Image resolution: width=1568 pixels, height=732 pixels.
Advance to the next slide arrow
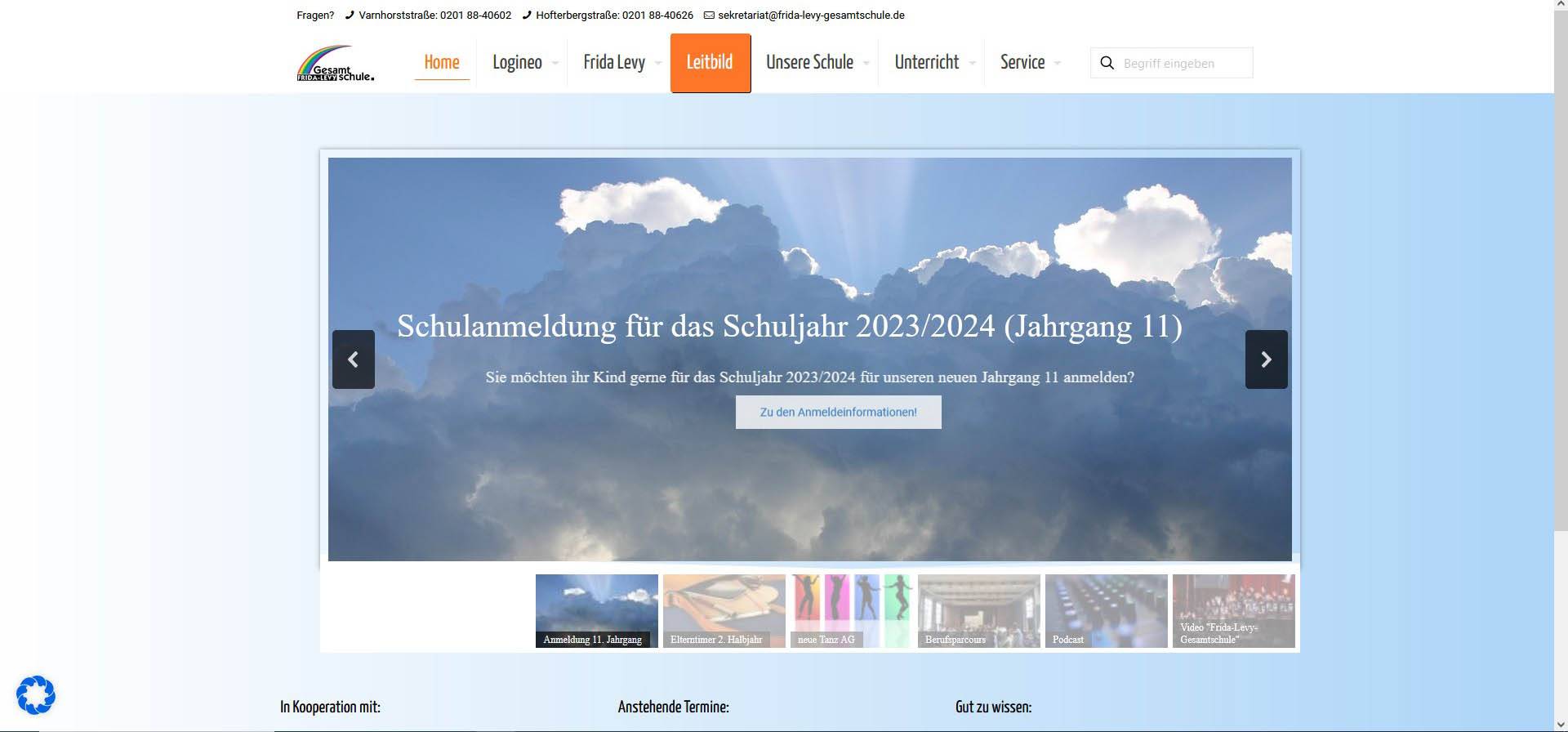1266,359
